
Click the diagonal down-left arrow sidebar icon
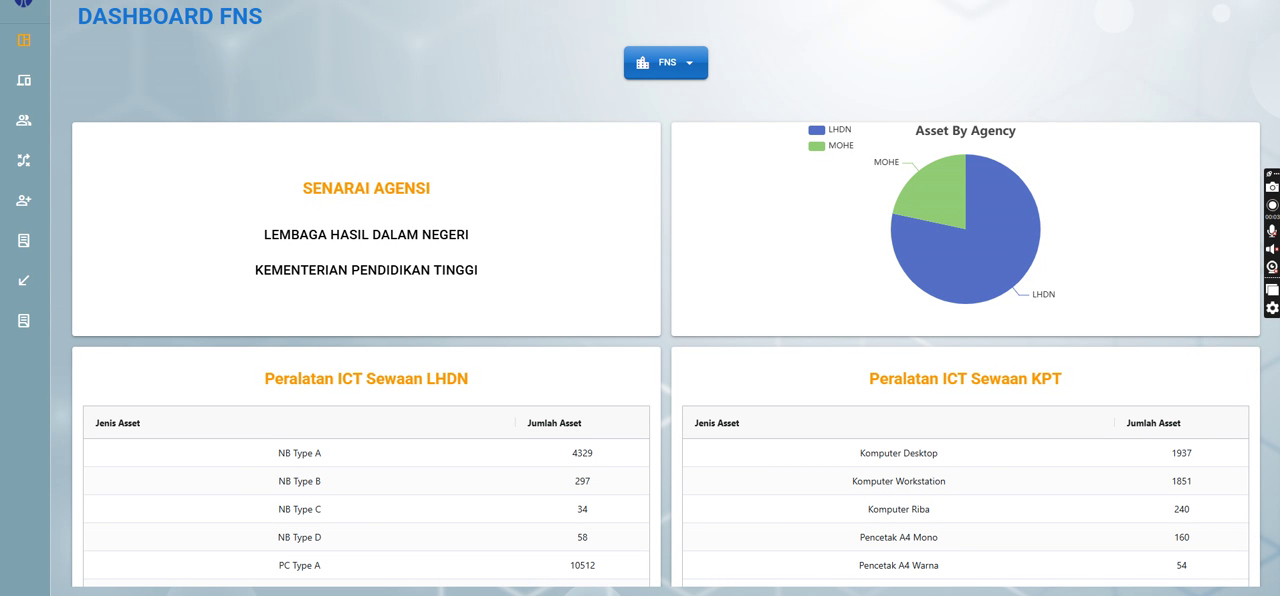pyautogui.click(x=24, y=280)
